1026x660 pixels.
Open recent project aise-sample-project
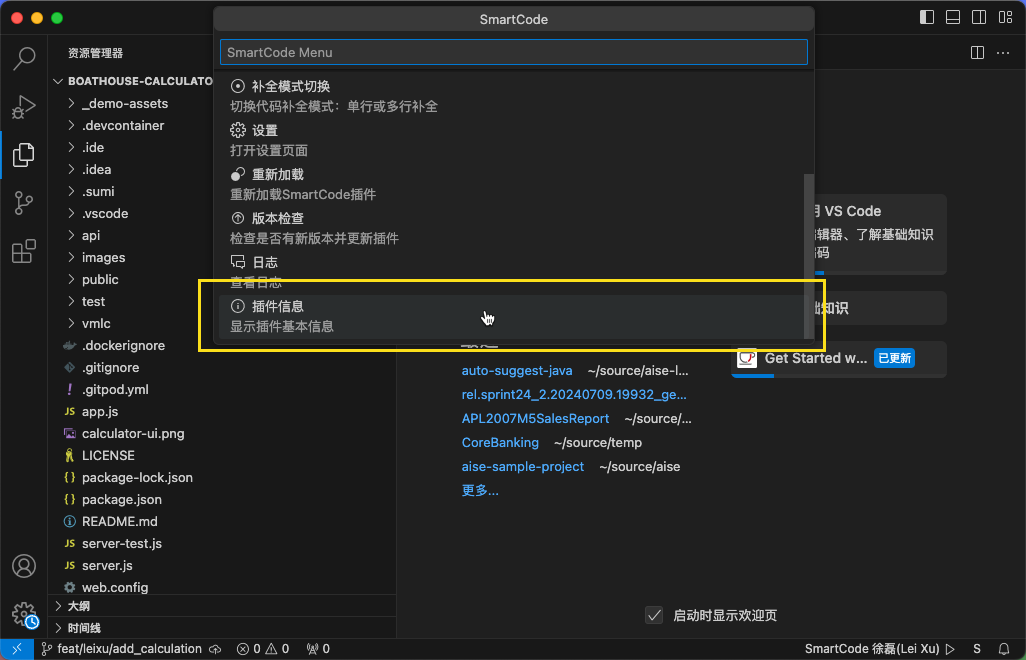pyautogui.click(x=523, y=466)
